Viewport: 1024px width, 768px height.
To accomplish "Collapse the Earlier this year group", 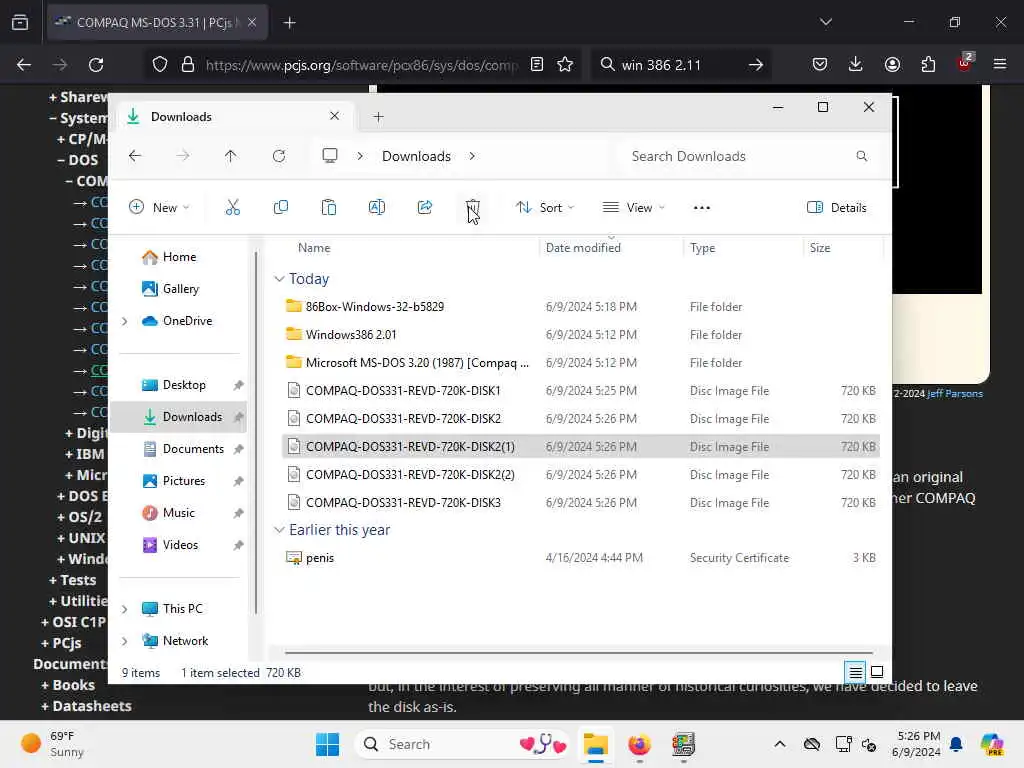I will coord(279,530).
